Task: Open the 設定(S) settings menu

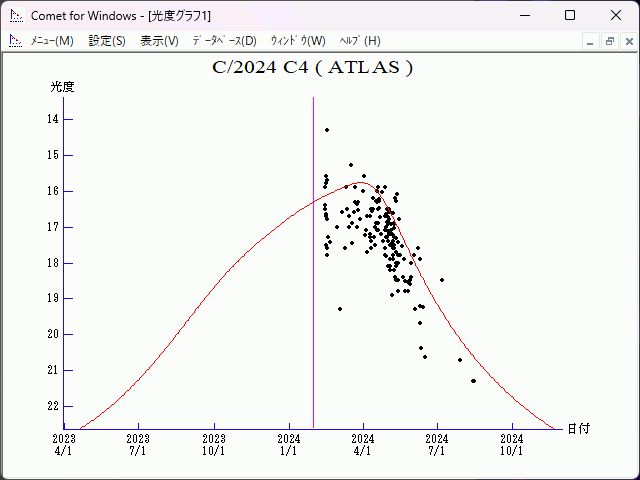Action: [x=107, y=41]
